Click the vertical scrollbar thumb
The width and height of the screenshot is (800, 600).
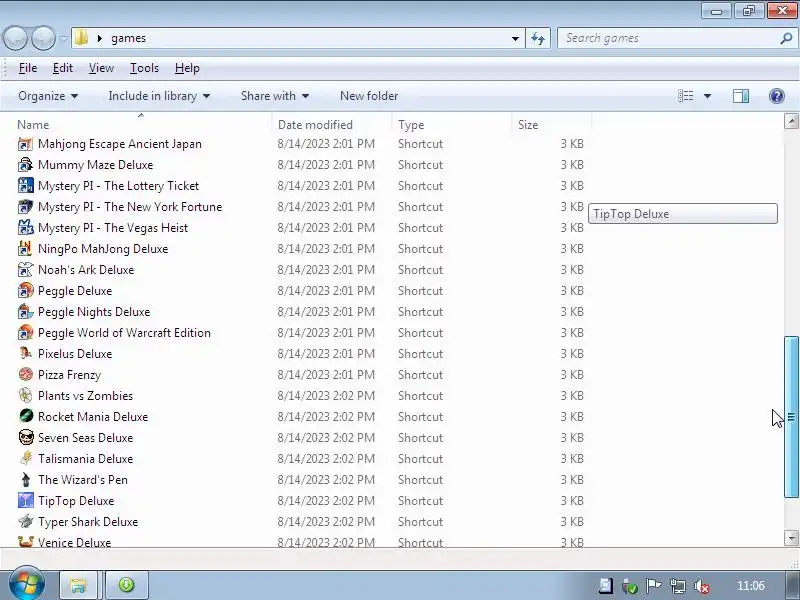tap(791, 416)
